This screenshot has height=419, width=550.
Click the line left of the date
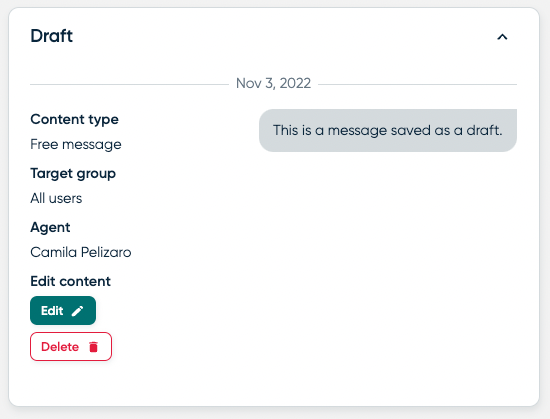(129, 84)
